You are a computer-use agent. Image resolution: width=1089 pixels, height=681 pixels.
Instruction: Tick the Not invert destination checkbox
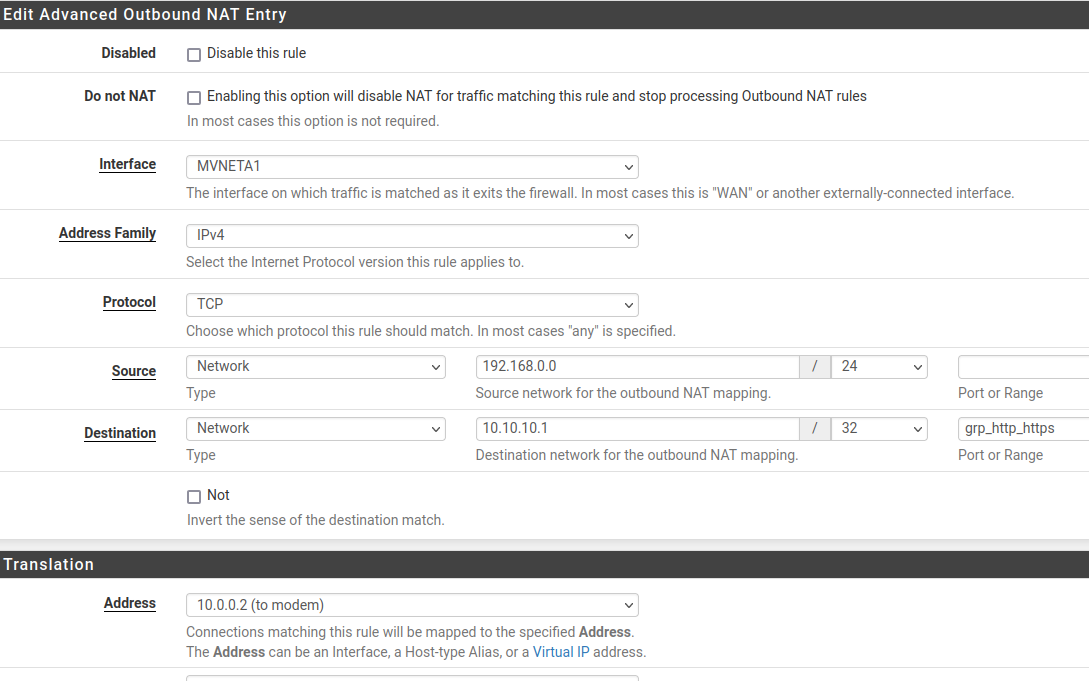click(x=194, y=497)
